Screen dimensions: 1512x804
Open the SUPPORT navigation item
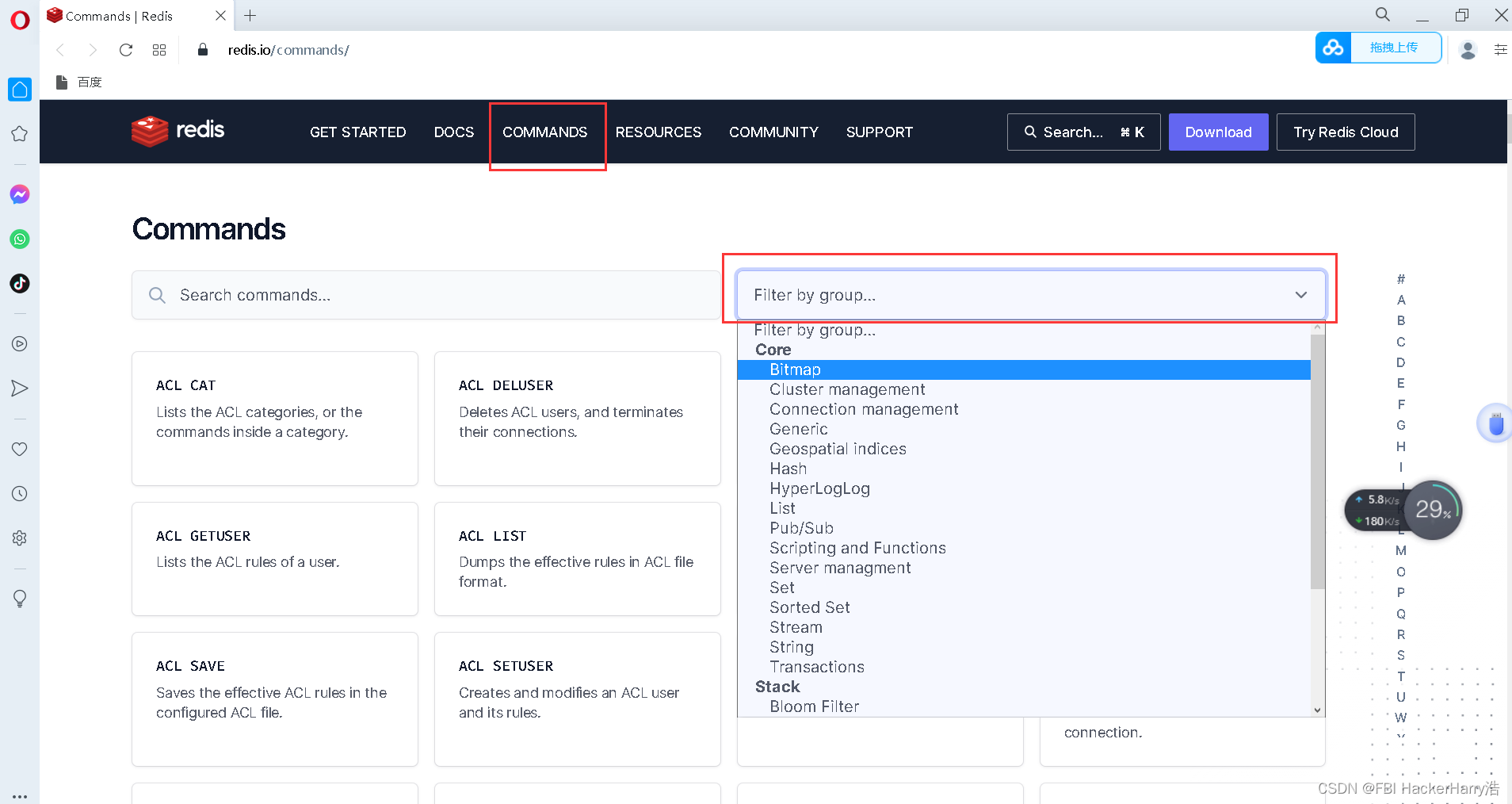[x=880, y=132]
